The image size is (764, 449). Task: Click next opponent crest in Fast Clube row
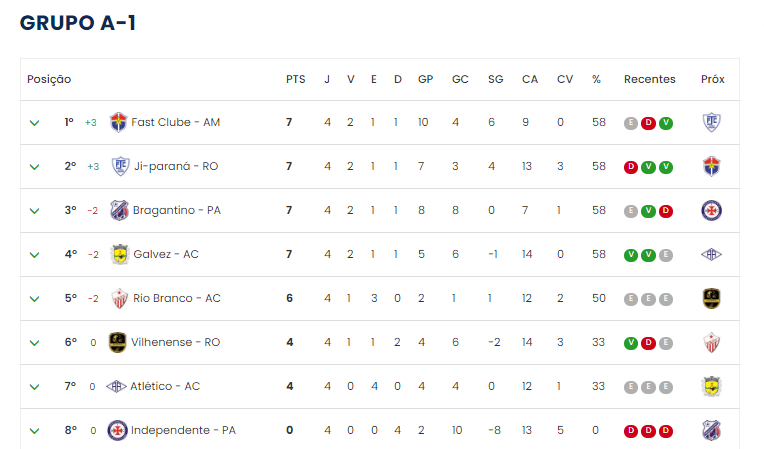tap(712, 122)
